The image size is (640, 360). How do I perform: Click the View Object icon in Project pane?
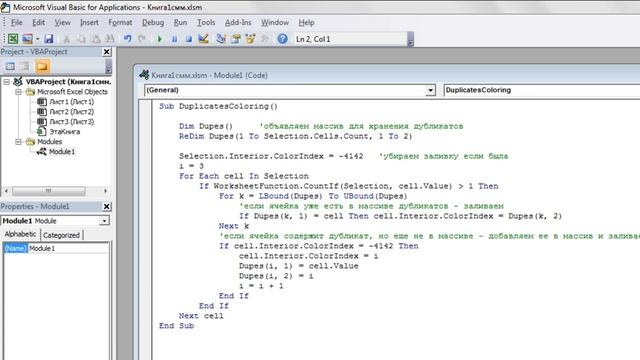click(x=25, y=66)
